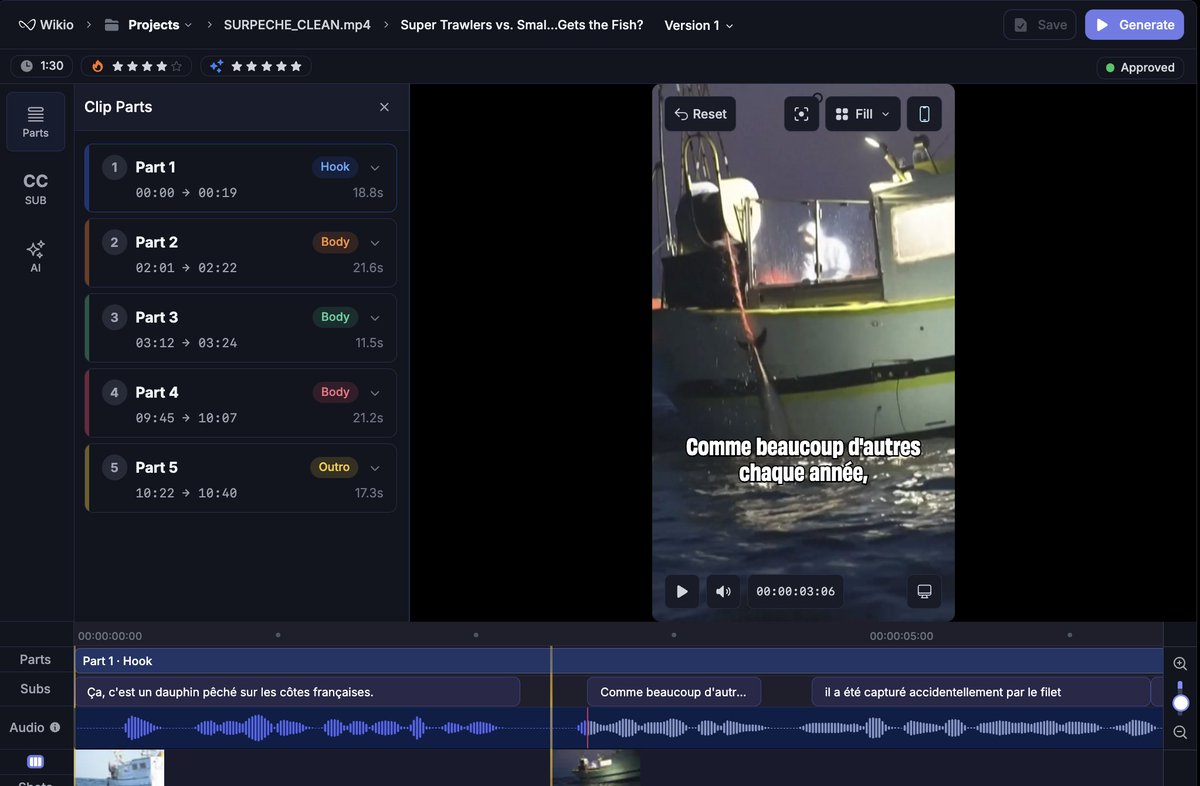
Task: Open the Fill mode dropdown
Action: point(862,114)
